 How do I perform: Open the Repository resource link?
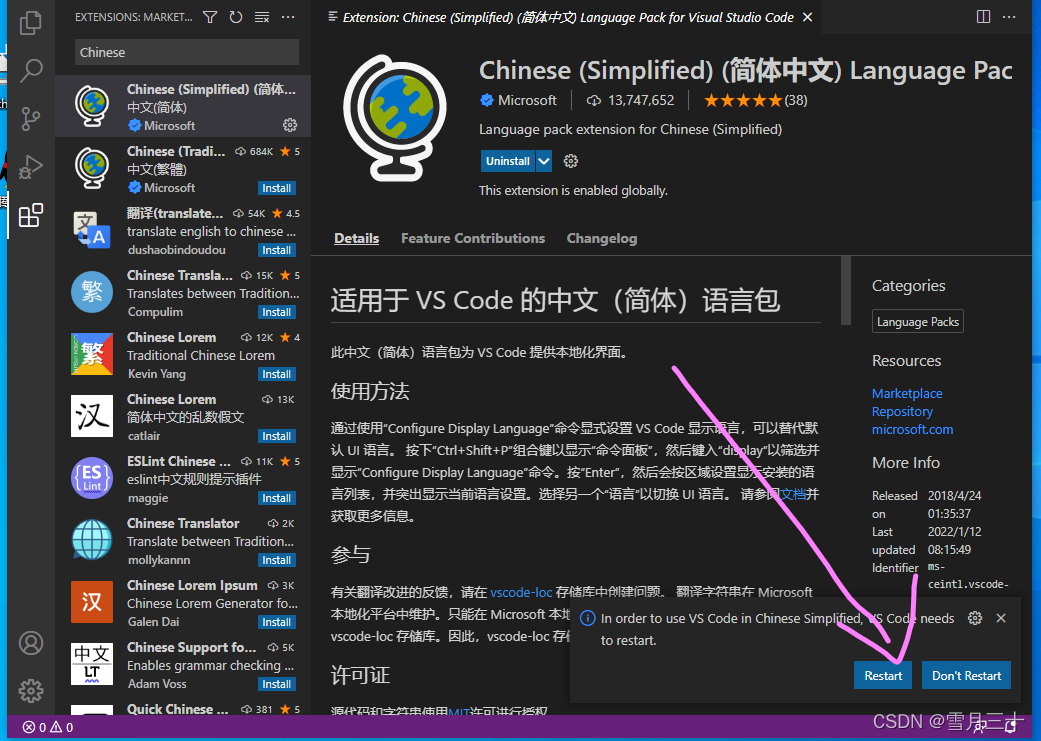[x=902, y=411]
